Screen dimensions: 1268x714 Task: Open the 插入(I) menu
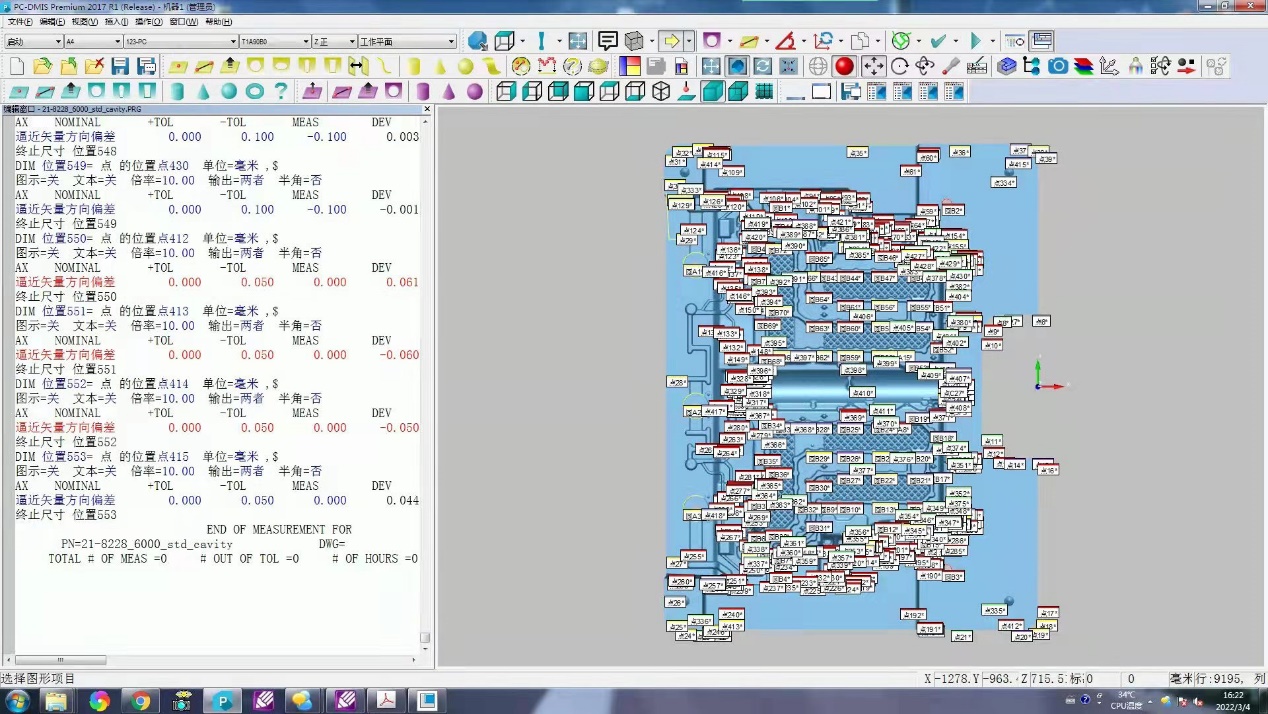tap(116, 21)
